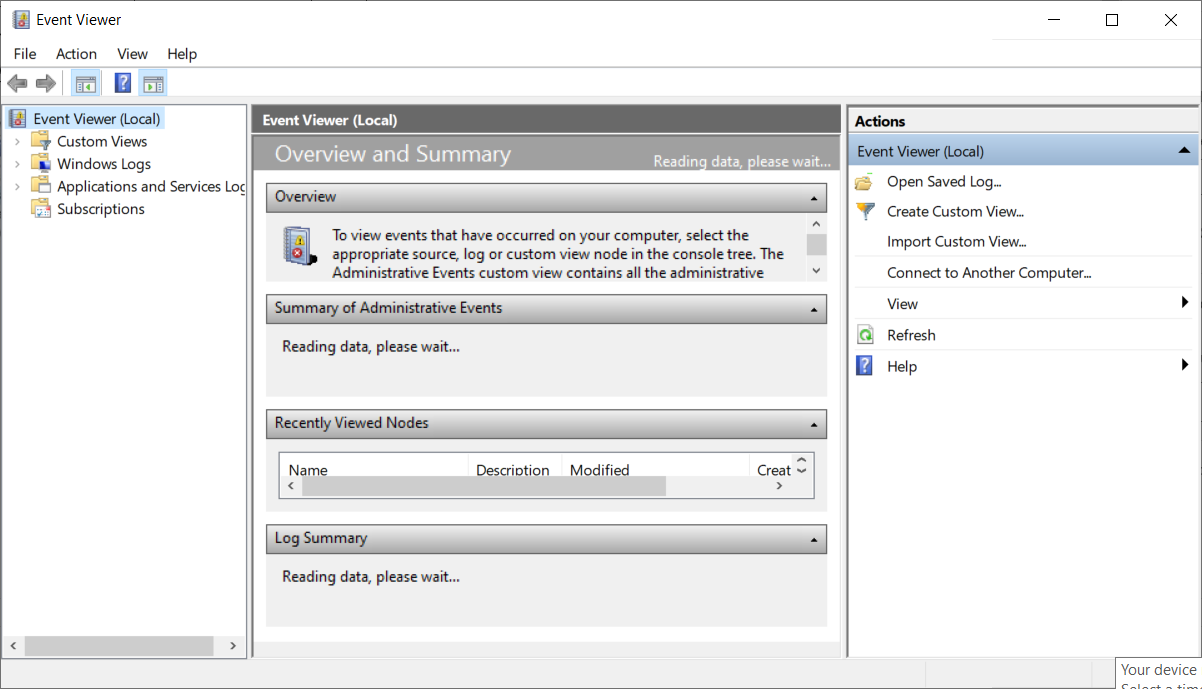Expand the Windows Logs tree node
This screenshot has width=1202, height=689.
point(17,164)
